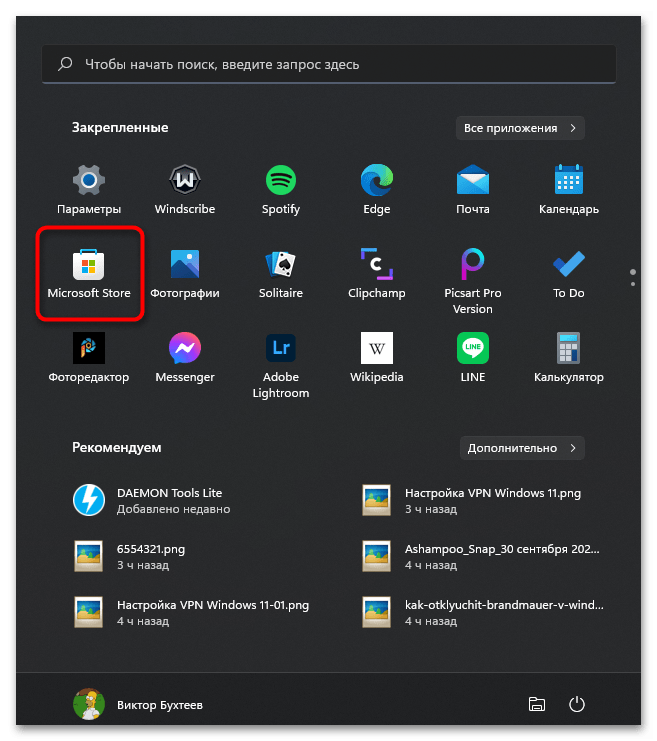Launch the LINE app
This screenshot has height=741, width=657.
pyautogui.click(x=473, y=357)
